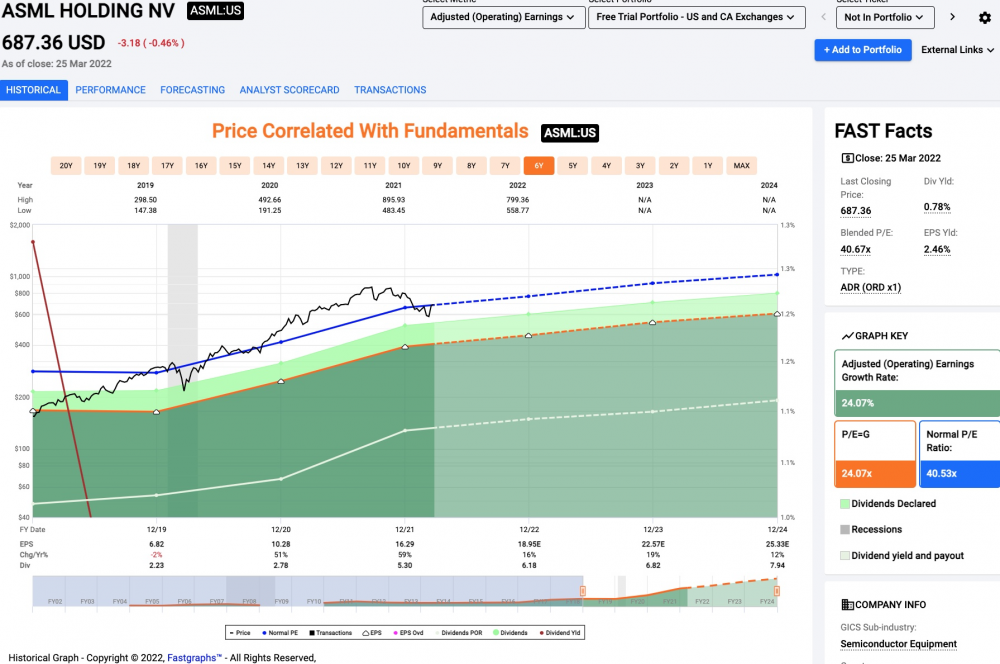Toggle Dividend Yld in chart legend
This screenshot has height=664, width=1000.
tap(560, 633)
